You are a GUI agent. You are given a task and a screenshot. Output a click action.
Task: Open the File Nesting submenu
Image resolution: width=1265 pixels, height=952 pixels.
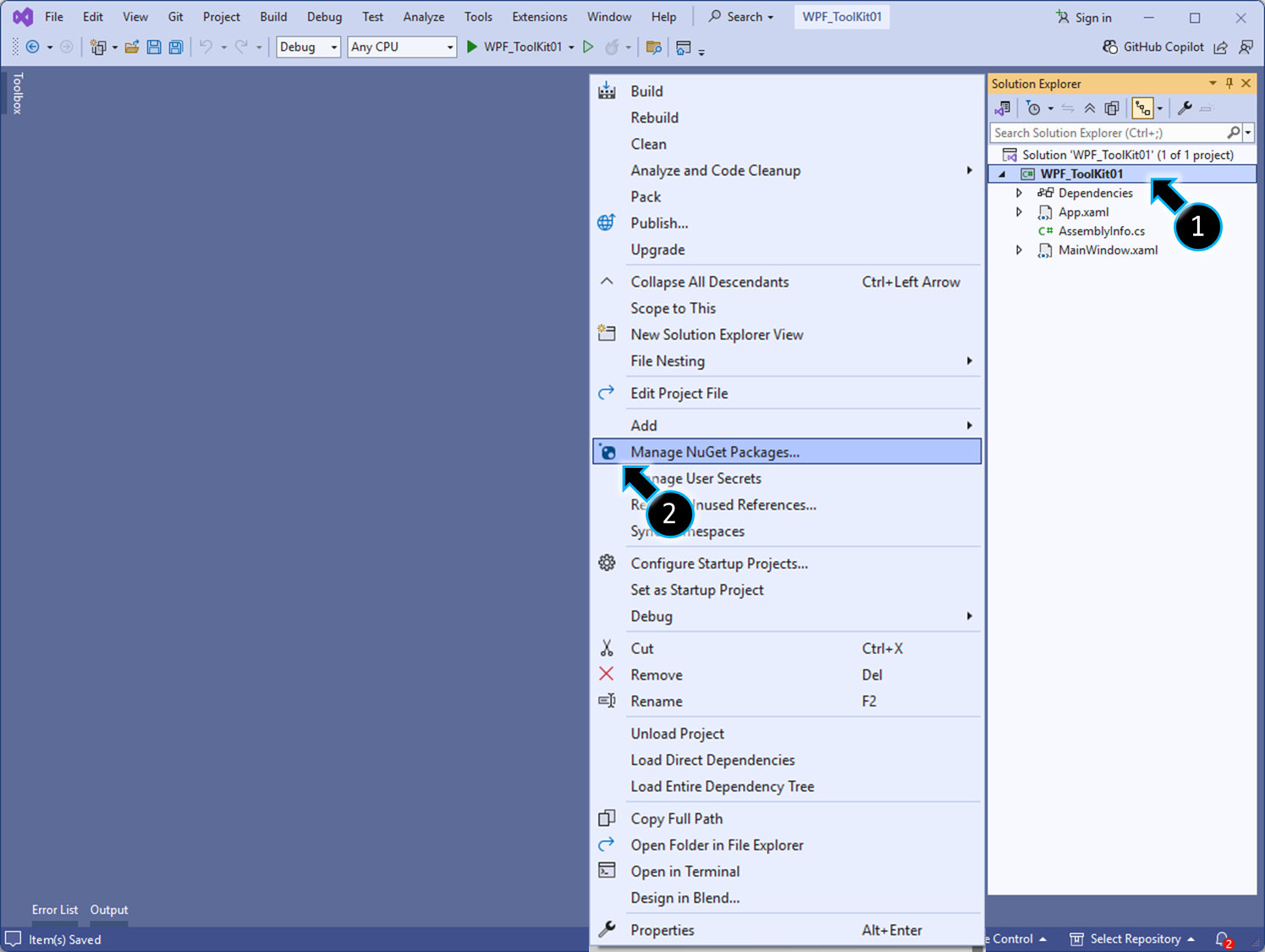(787, 361)
